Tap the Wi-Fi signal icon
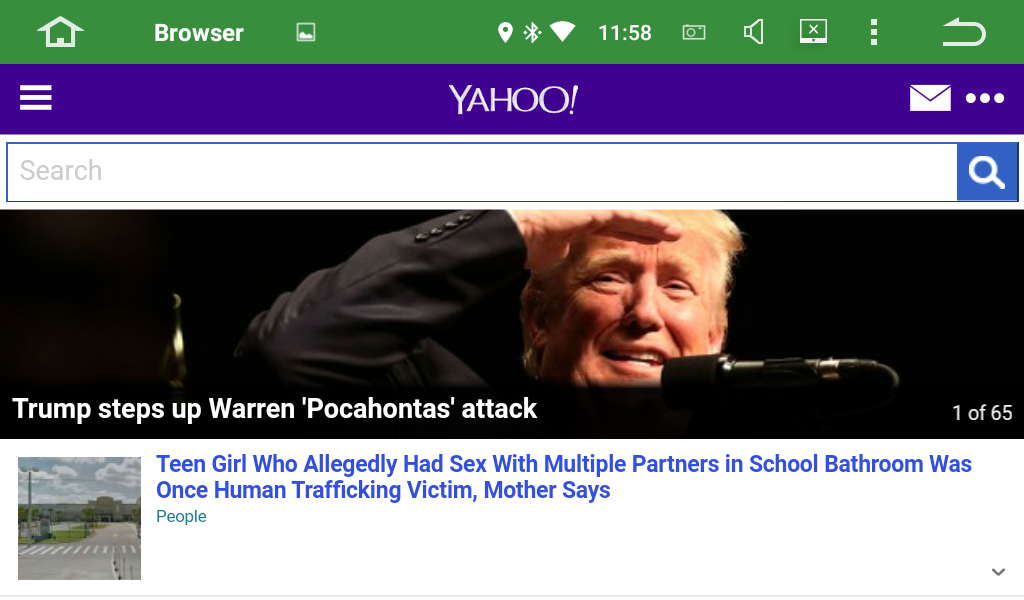 coord(562,33)
